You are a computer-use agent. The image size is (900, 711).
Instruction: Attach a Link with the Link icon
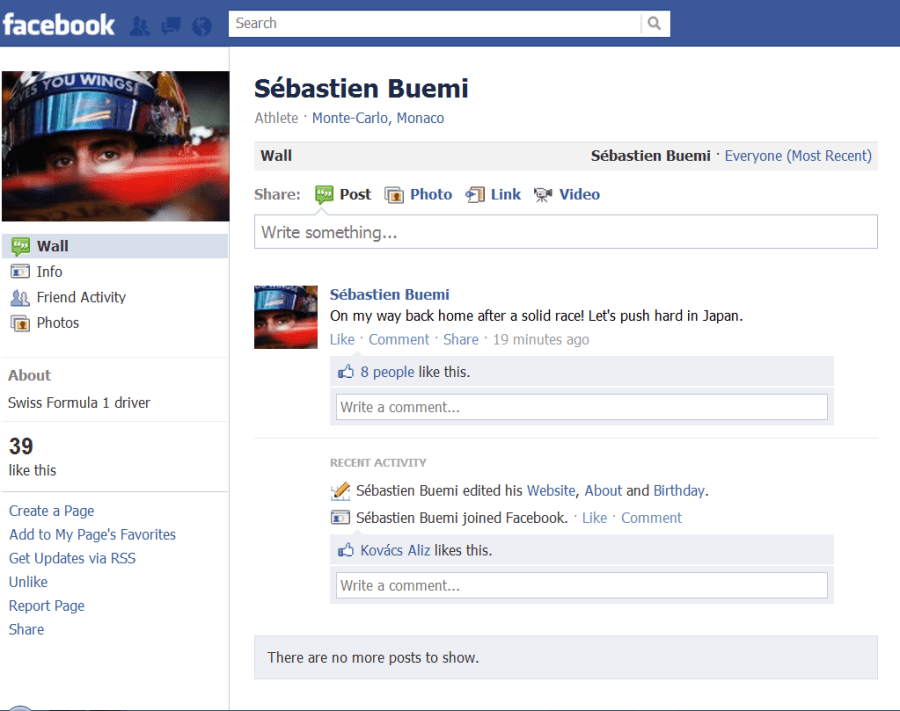[475, 194]
